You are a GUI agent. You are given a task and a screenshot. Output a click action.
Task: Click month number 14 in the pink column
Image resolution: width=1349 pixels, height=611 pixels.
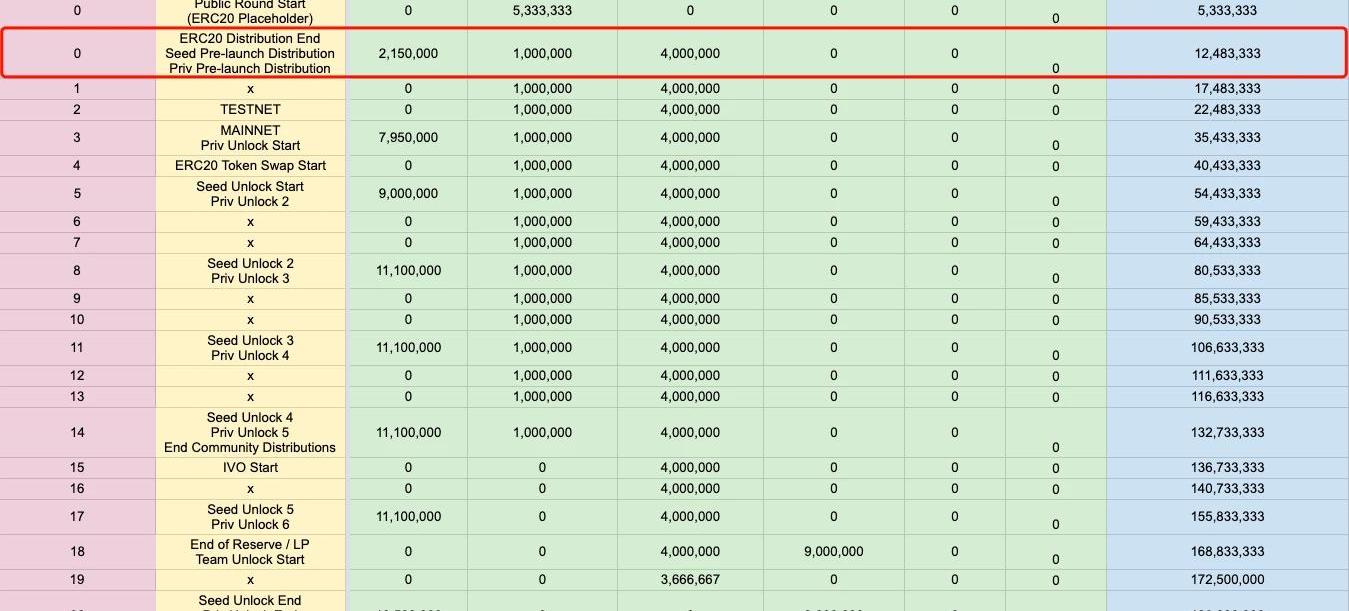[x=77, y=432]
